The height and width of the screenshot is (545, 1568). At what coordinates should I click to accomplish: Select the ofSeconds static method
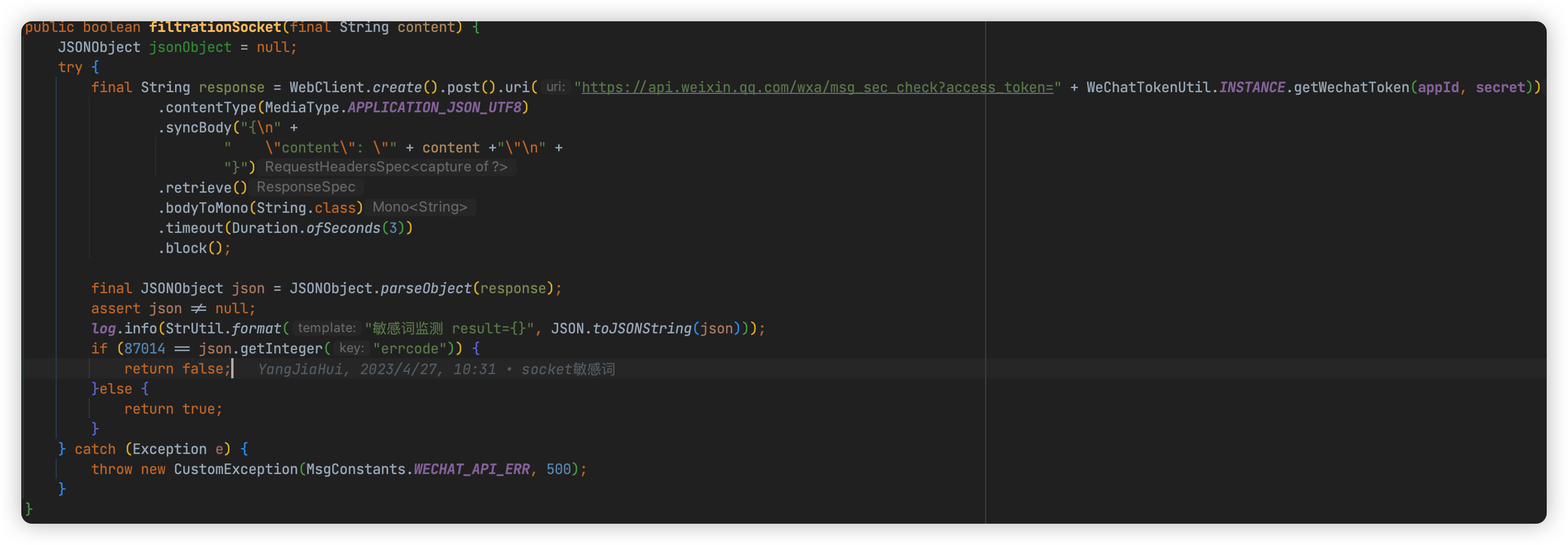pyautogui.click(x=343, y=228)
